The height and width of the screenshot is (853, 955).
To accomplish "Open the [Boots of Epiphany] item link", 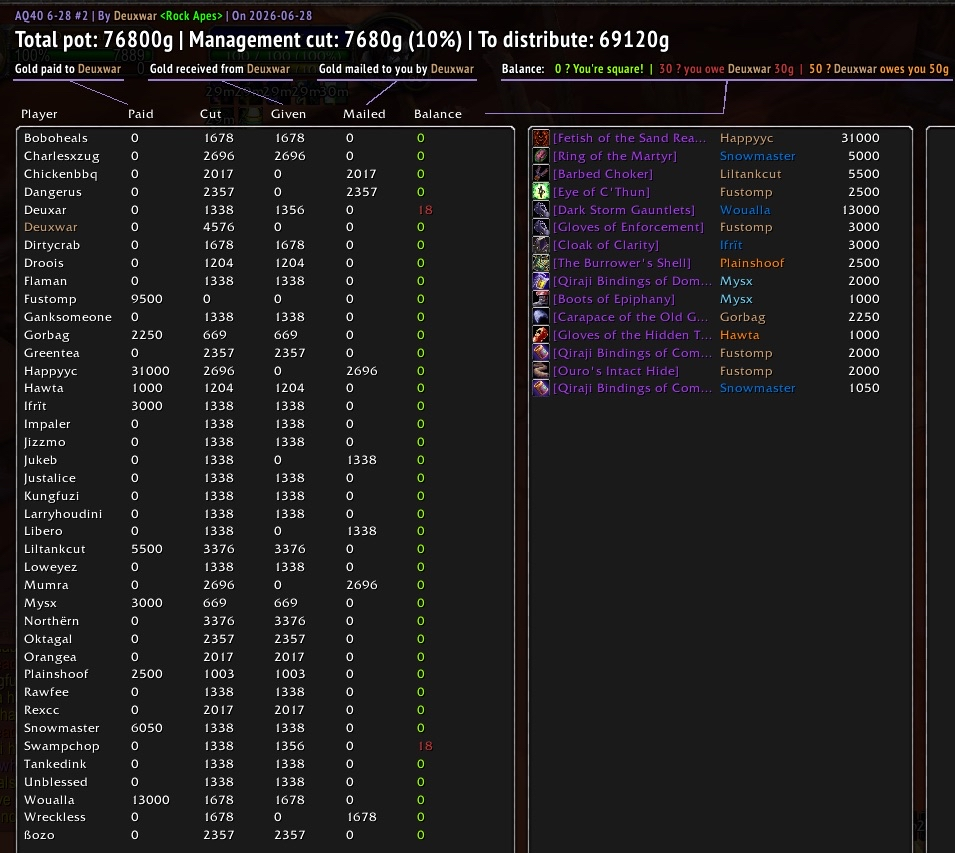I will (613, 299).
